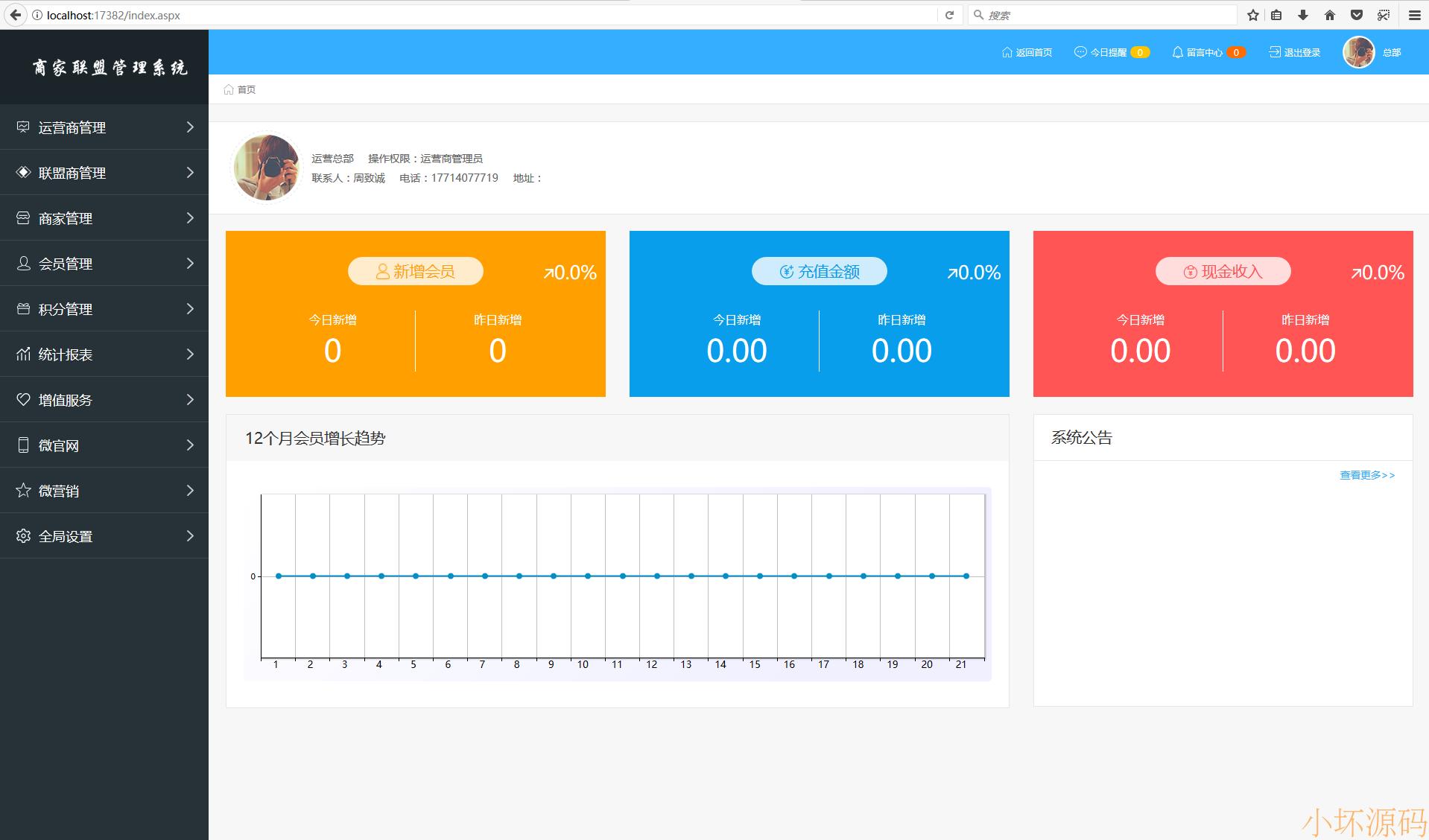Click the browser address bar
Screen dimensions: 1429x840
click(x=484, y=15)
